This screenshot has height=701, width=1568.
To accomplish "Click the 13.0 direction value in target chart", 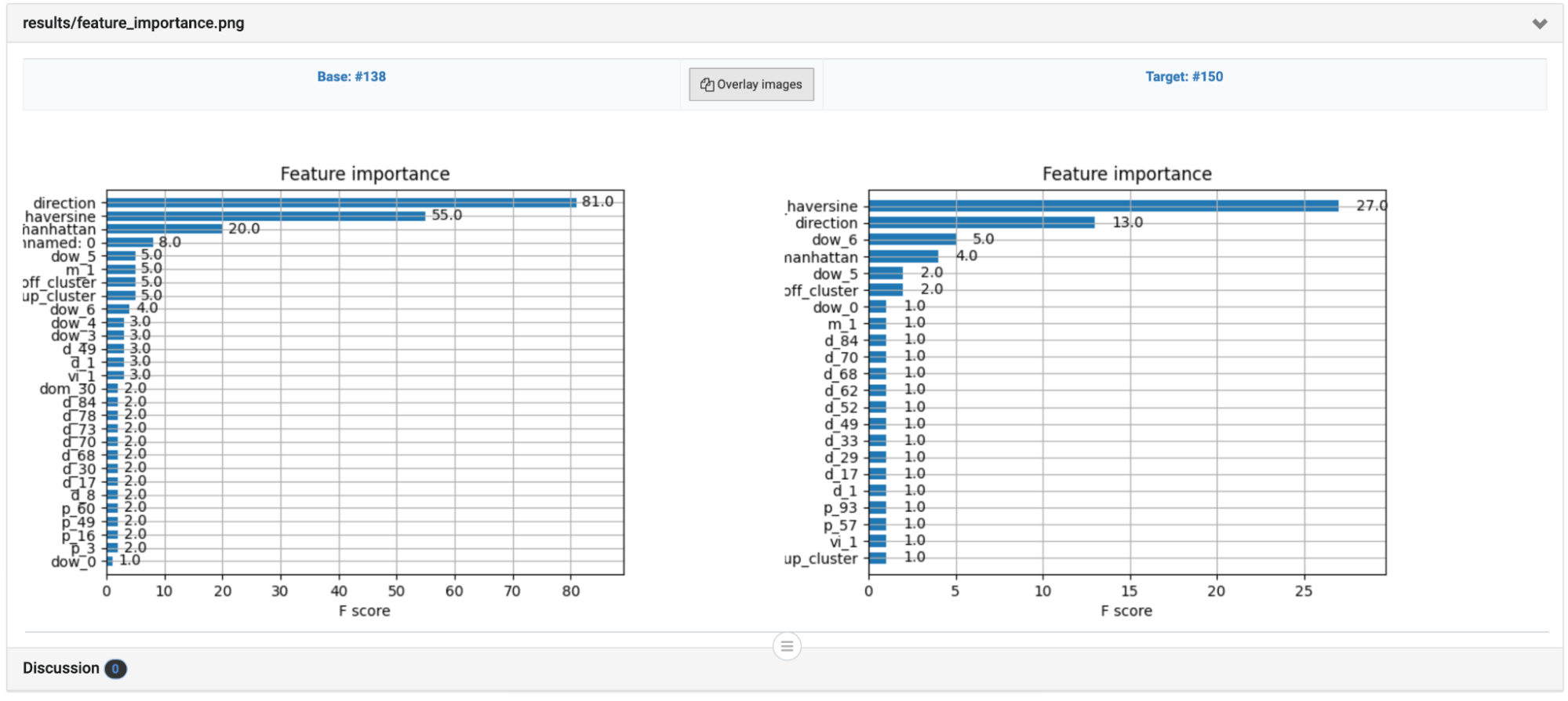I will click(x=1127, y=222).
